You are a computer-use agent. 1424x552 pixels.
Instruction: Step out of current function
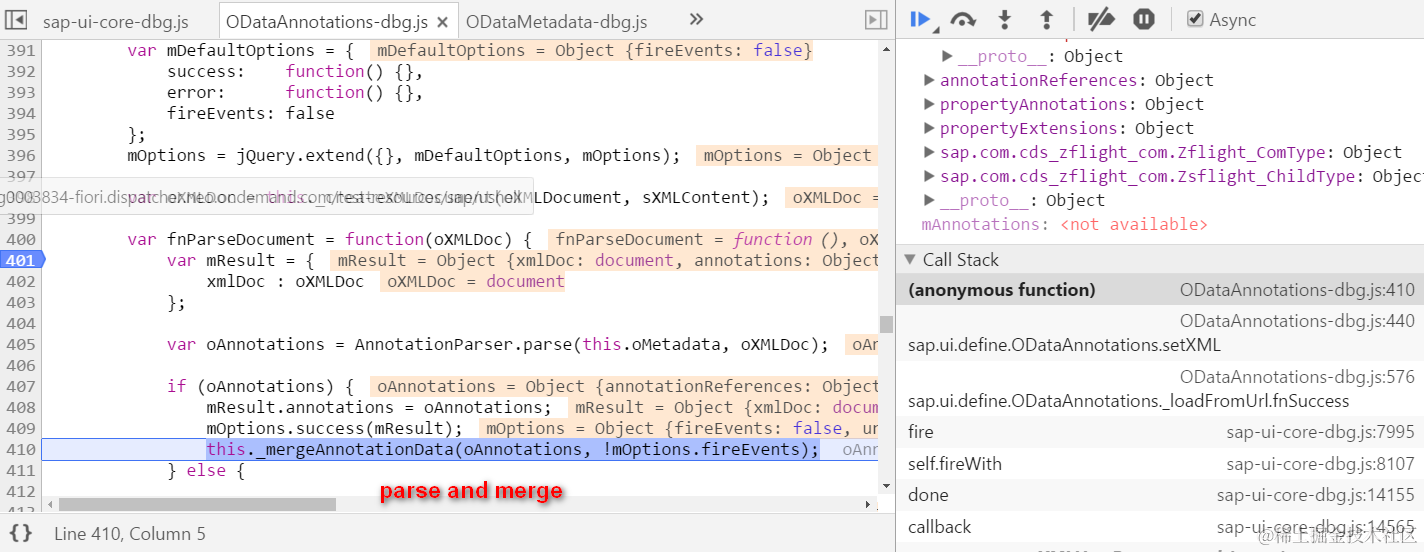[1047, 19]
